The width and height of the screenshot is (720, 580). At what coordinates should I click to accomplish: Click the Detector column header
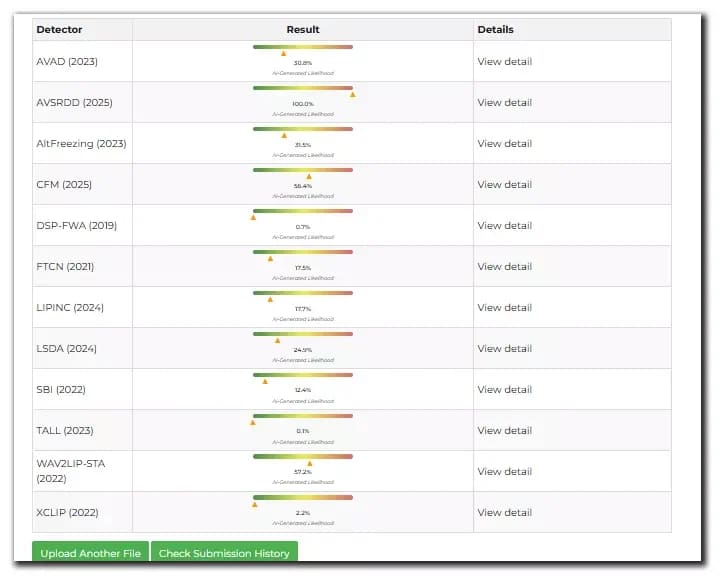(60, 30)
